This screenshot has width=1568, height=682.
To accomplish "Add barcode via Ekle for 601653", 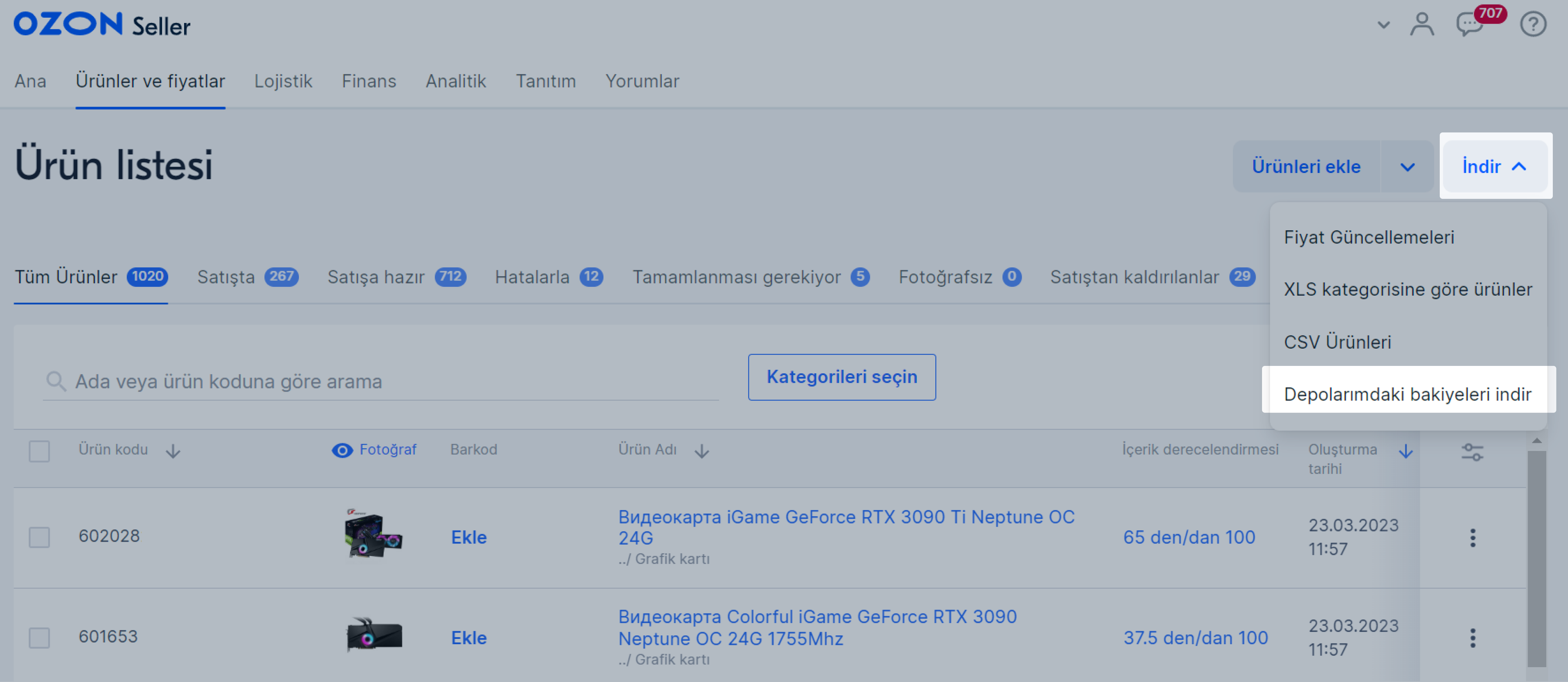I will (469, 637).
